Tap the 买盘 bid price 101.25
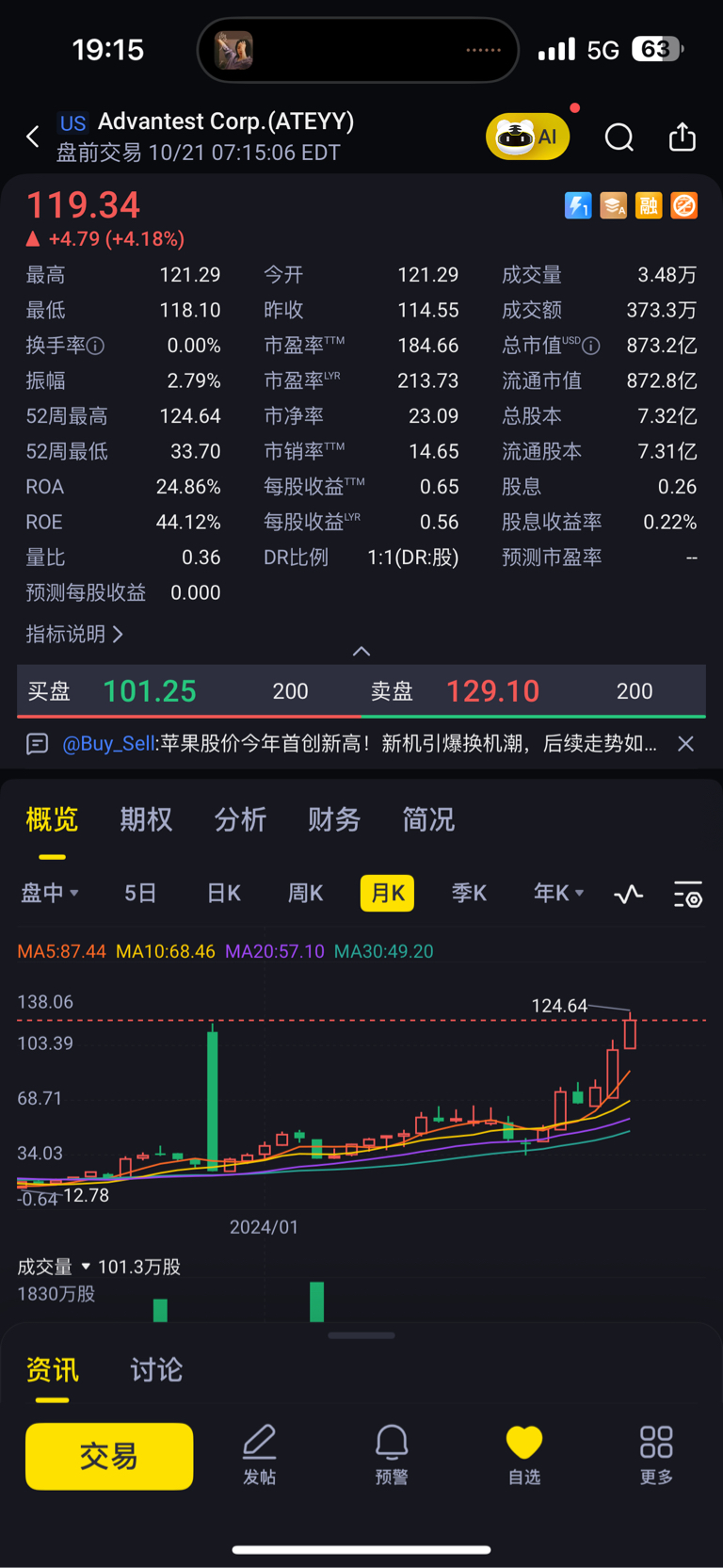 pos(150,691)
